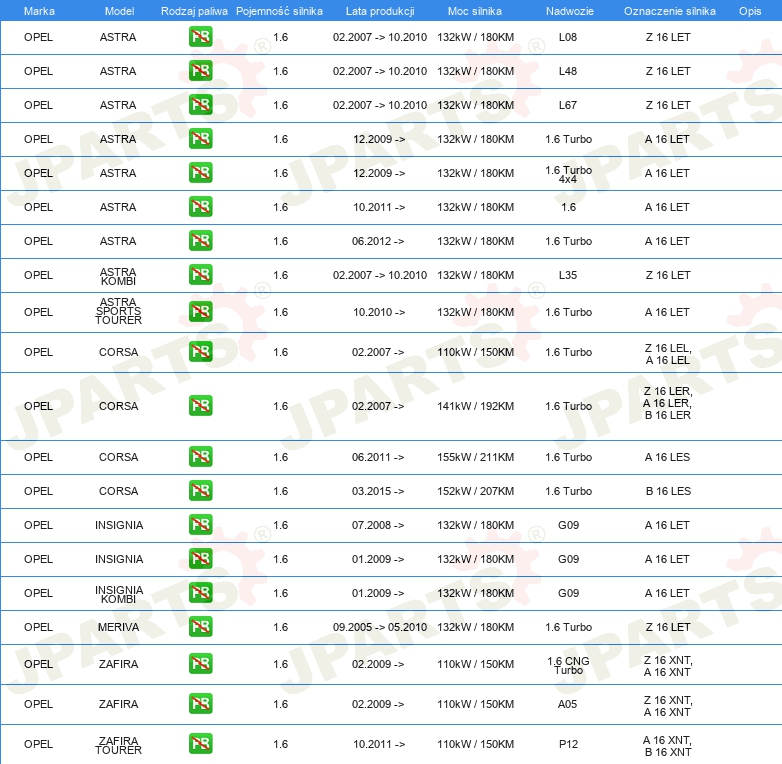Click the Marka column header
782x764 pixels.
tap(38, 11)
